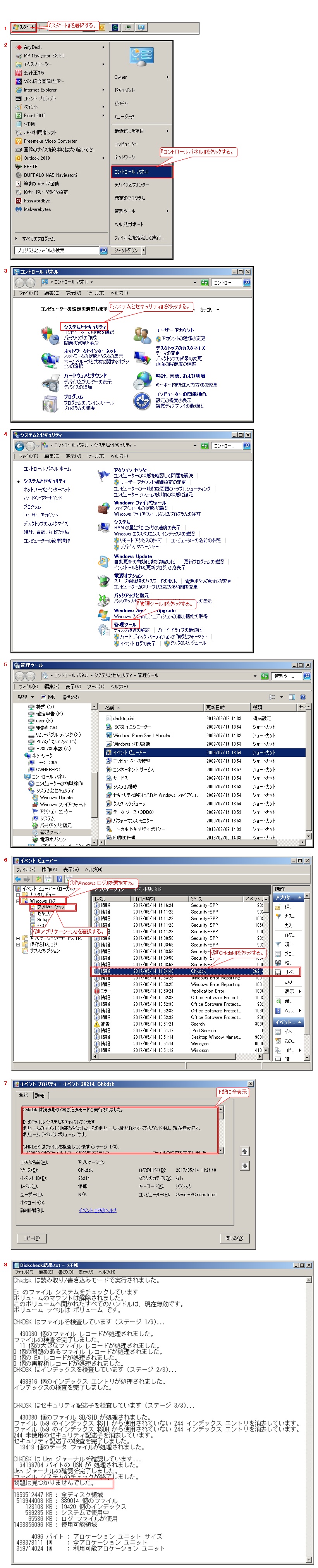318x1568 pixels.
Task: Open the arrow next to シャットダウン
Action: pos(143,250)
